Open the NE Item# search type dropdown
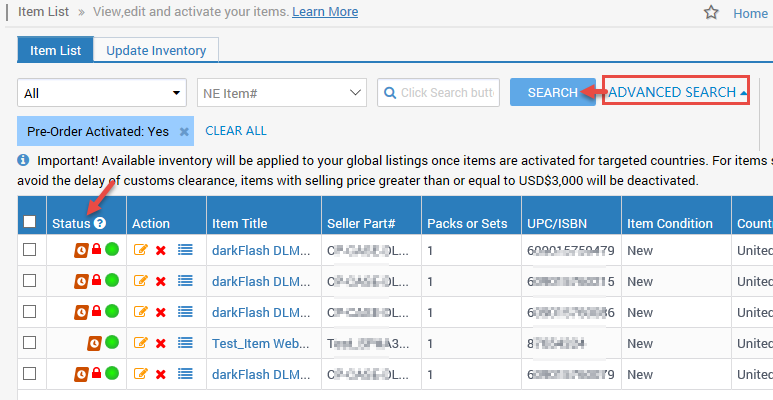This screenshot has width=773, height=400. tap(282, 93)
